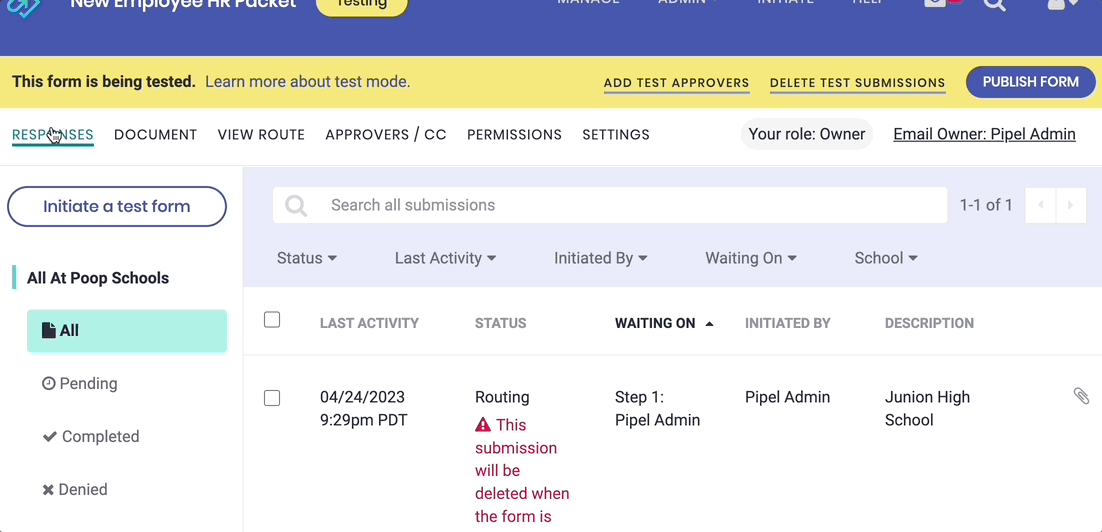
Task: Open the Last Activity filter dropdown
Action: click(445, 258)
